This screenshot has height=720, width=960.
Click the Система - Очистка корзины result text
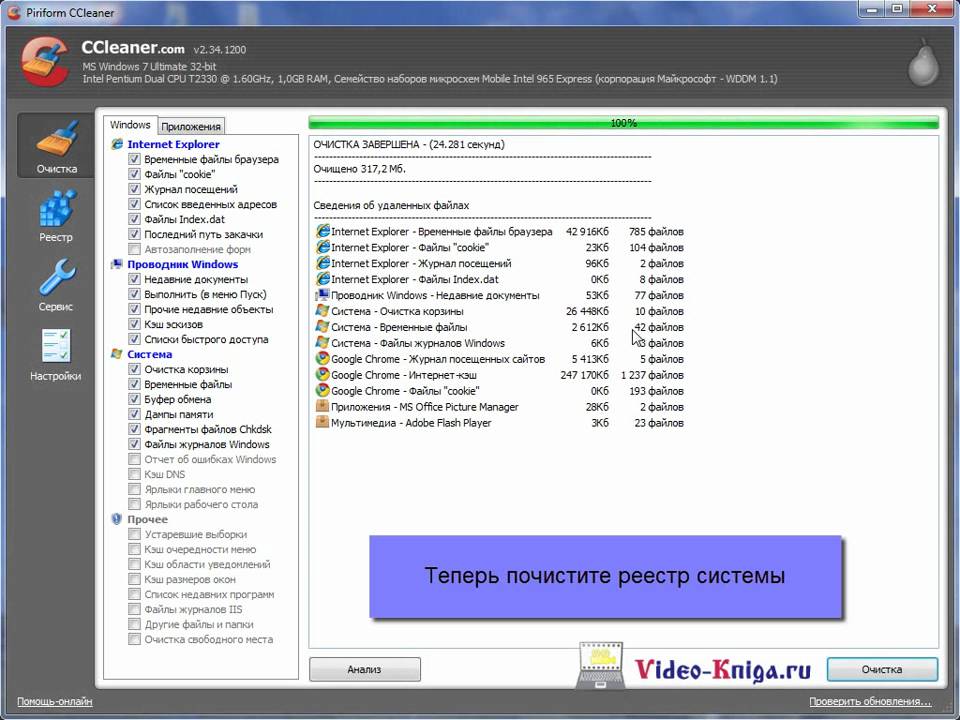(397, 311)
